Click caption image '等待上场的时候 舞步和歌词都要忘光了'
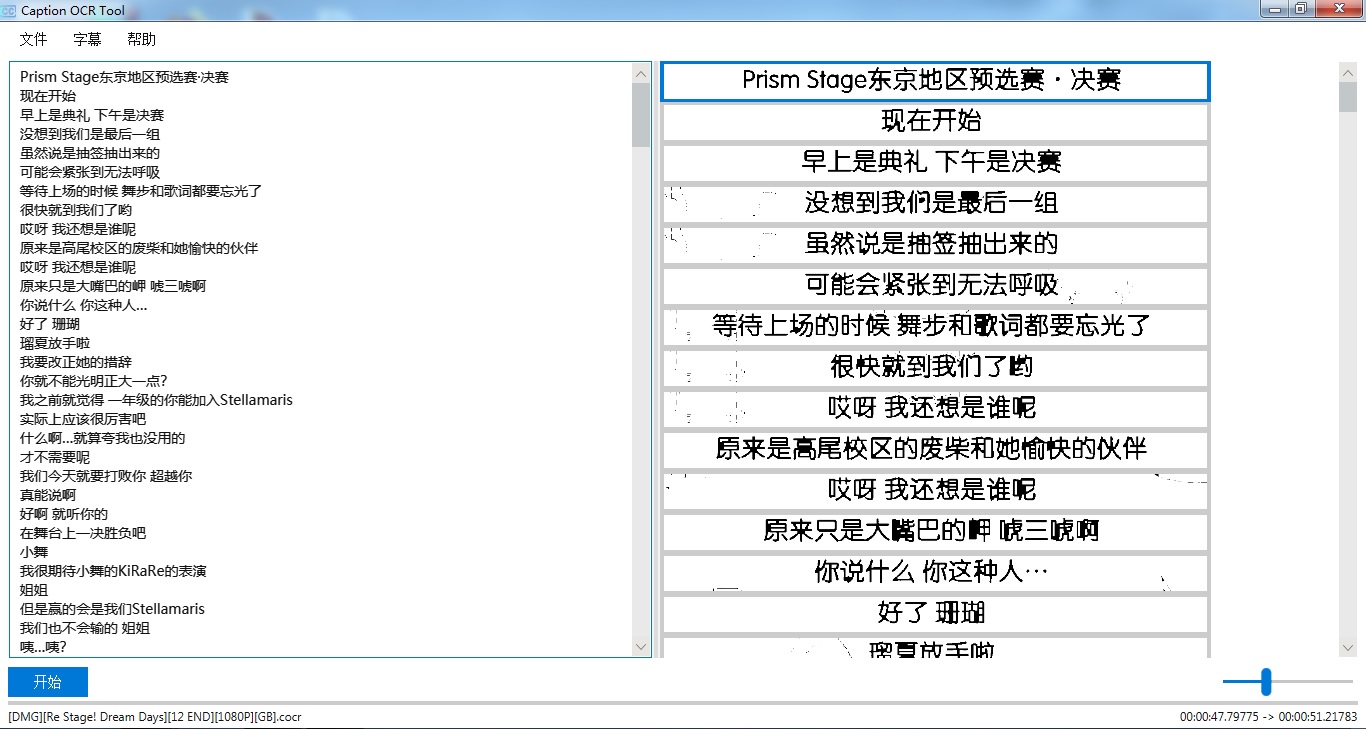 935,327
